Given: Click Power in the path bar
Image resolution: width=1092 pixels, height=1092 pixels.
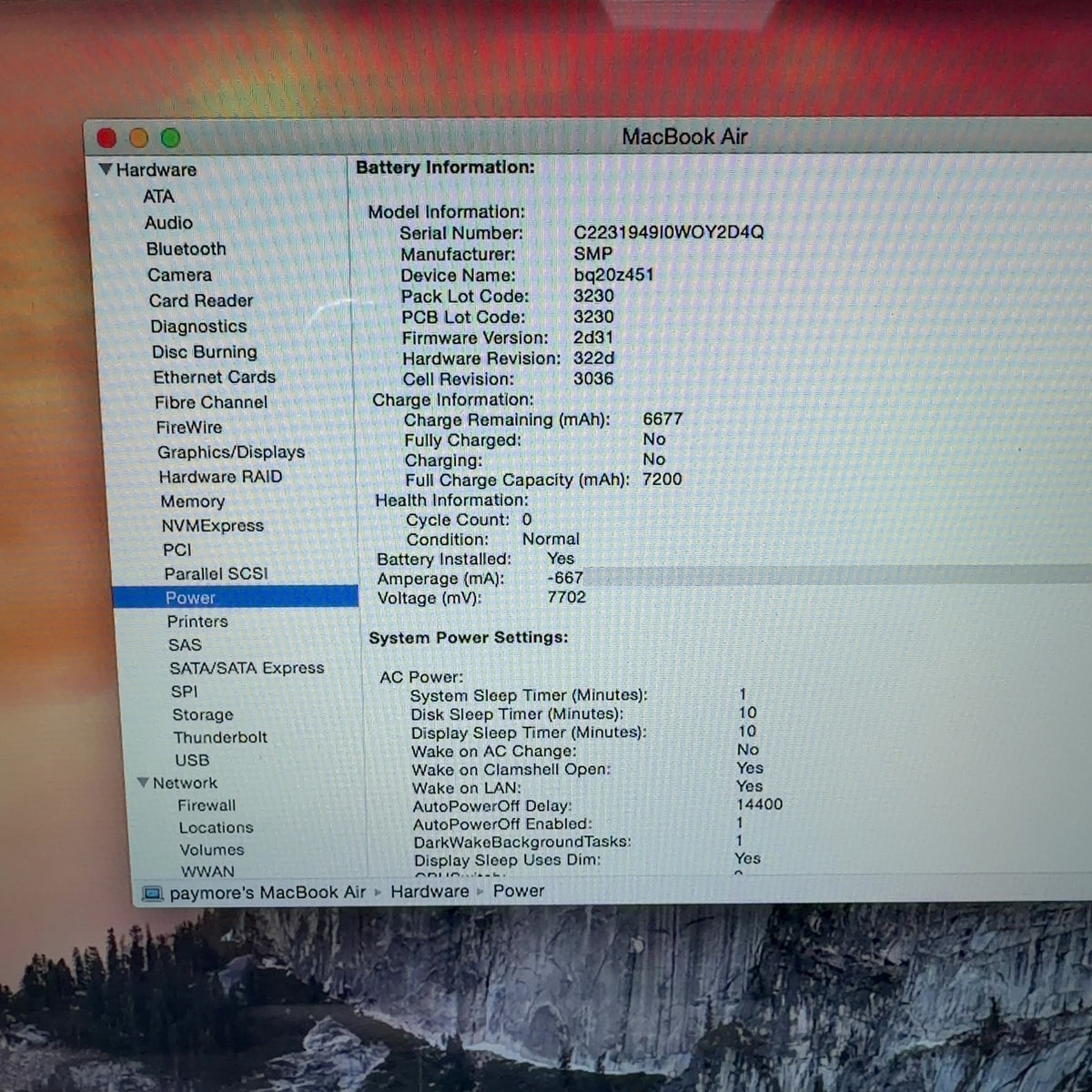Looking at the screenshot, I should pyautogui.click(x=519, y=891).
